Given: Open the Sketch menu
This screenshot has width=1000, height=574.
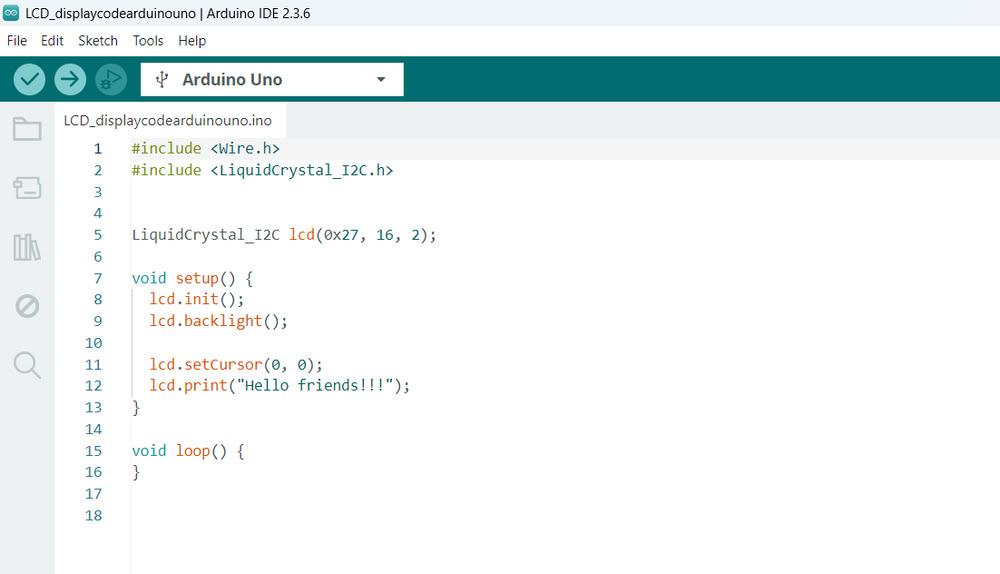Looking at the screenshot, I should pos(98,41).
